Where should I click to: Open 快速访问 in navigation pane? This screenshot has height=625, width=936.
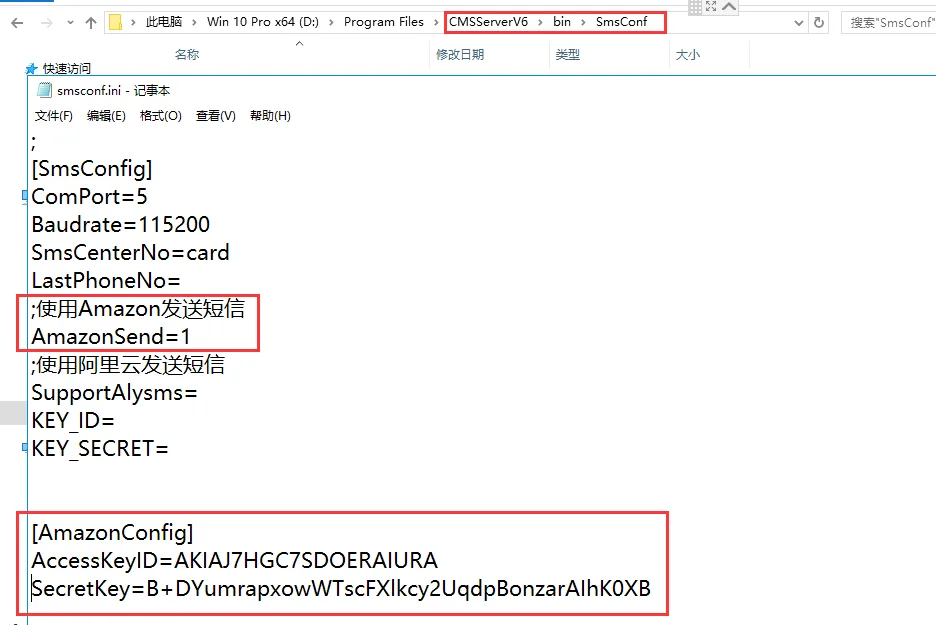pyautogui.click(x=66, y=68)
